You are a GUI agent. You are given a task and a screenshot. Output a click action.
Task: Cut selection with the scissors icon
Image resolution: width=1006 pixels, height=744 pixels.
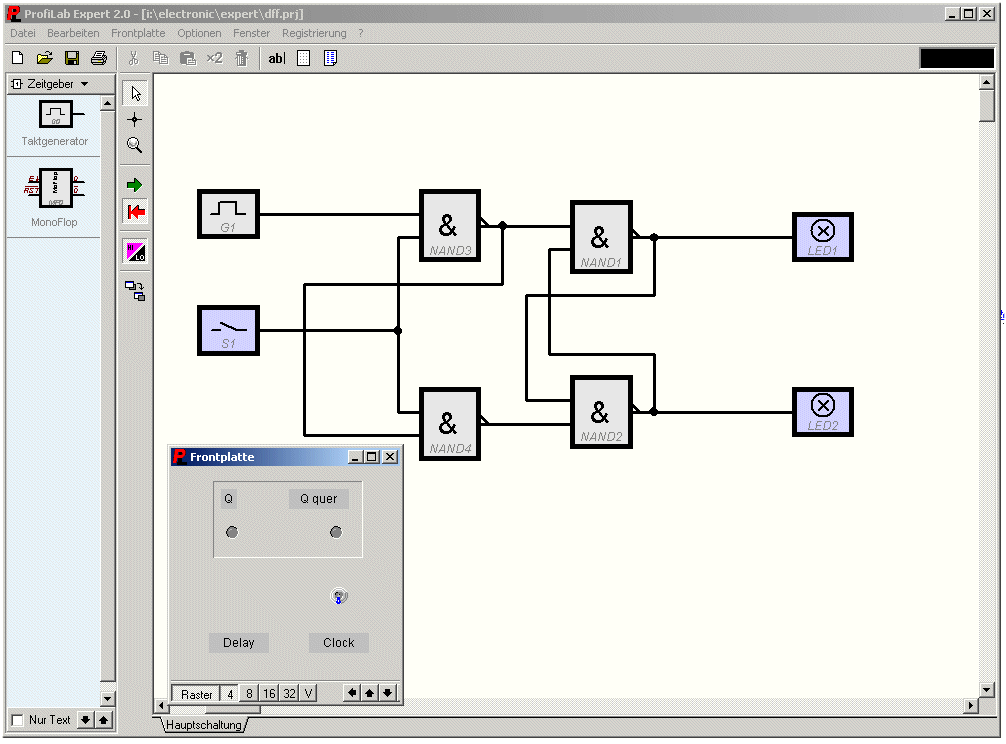pyautogui.click(x=133, y=58)
